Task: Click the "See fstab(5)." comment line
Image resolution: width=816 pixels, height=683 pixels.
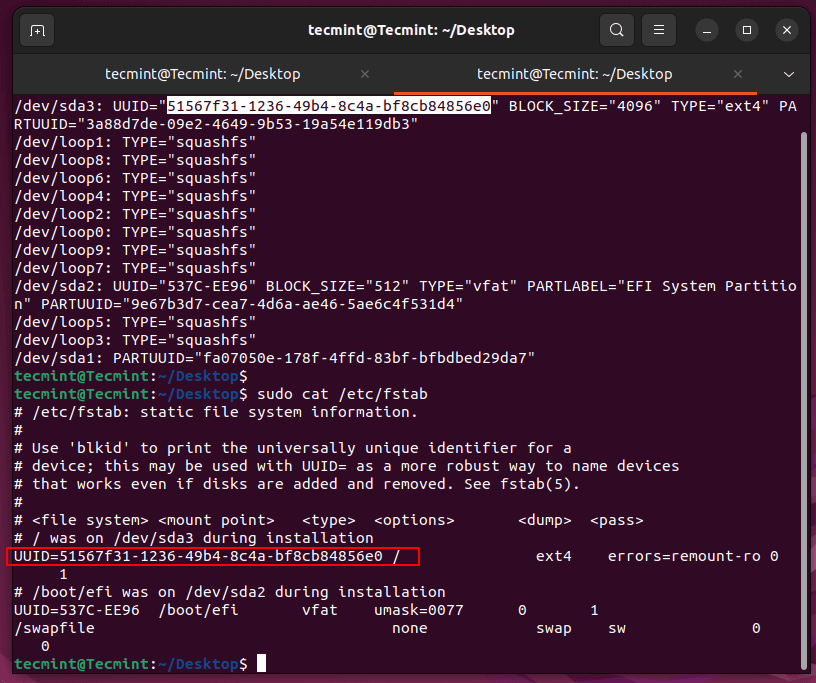Action: pos(522,485)
